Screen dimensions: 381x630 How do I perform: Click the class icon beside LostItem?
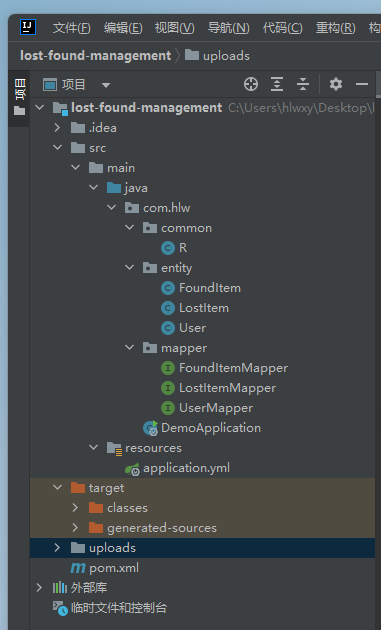click(168, 308)
